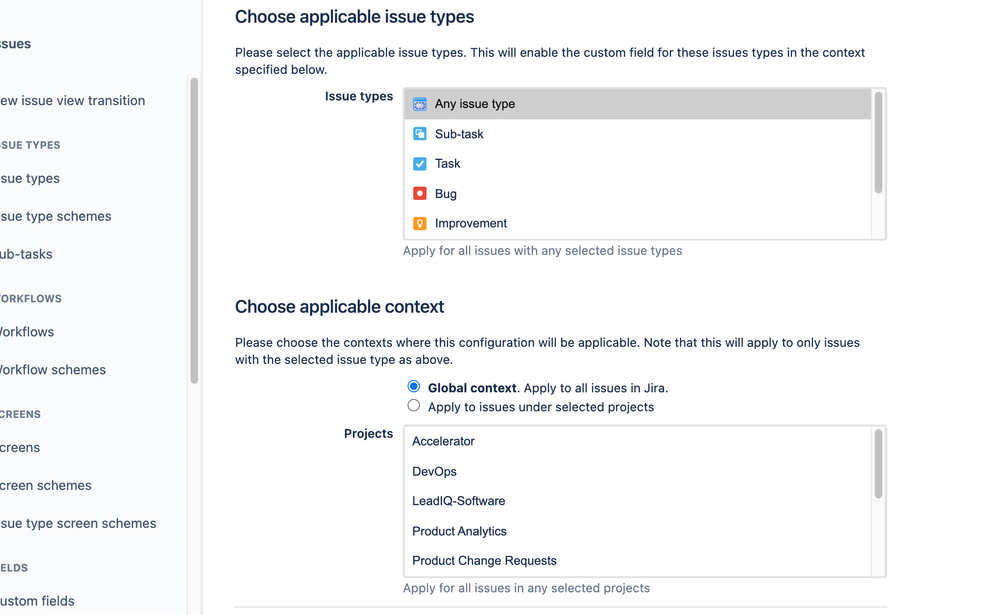Select Accelerator in the Projects list
The width and height of the screenshot is (999, 615).
443,441
